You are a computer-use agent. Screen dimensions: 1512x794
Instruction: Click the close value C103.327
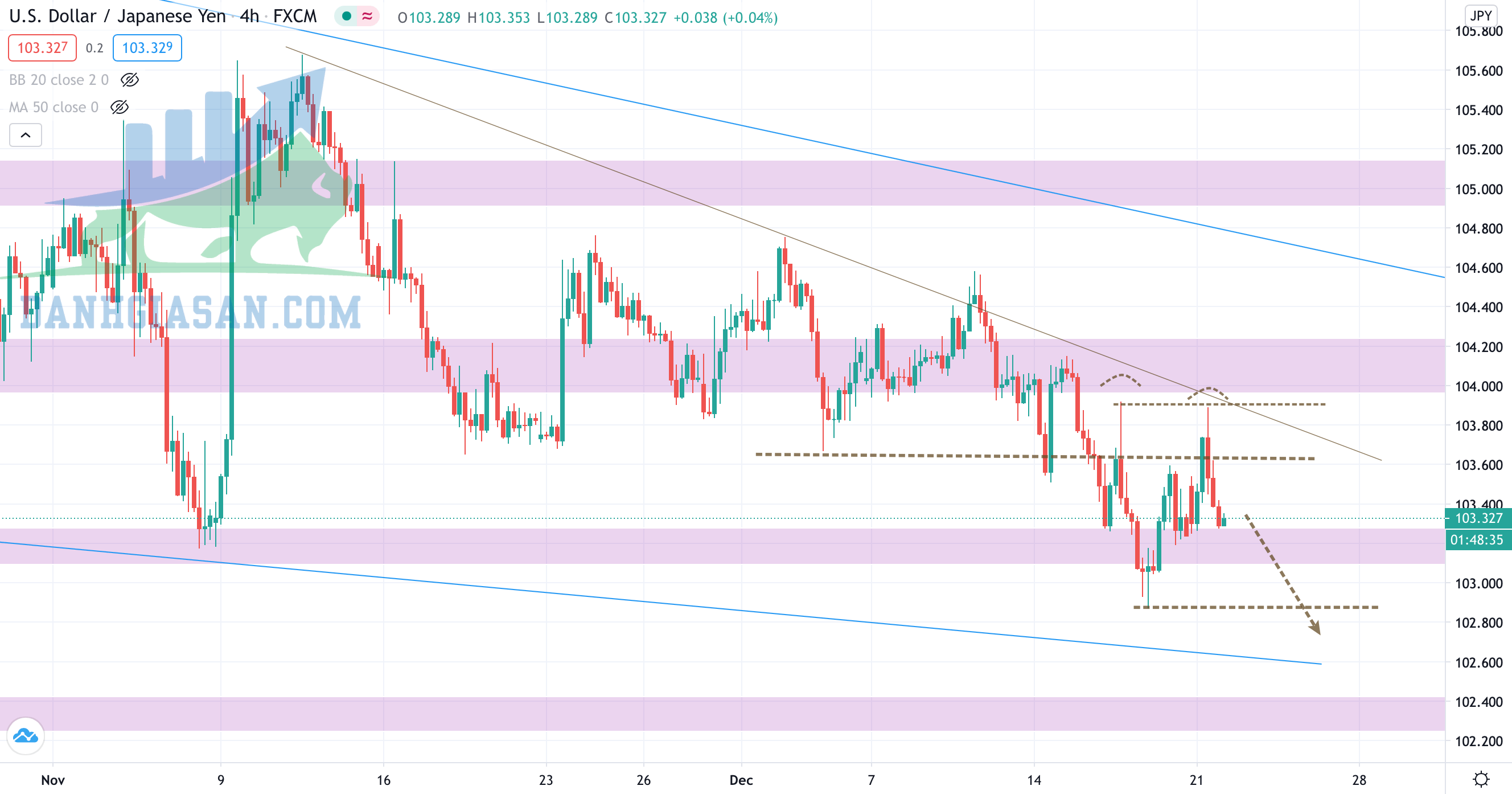pos(636,18)
